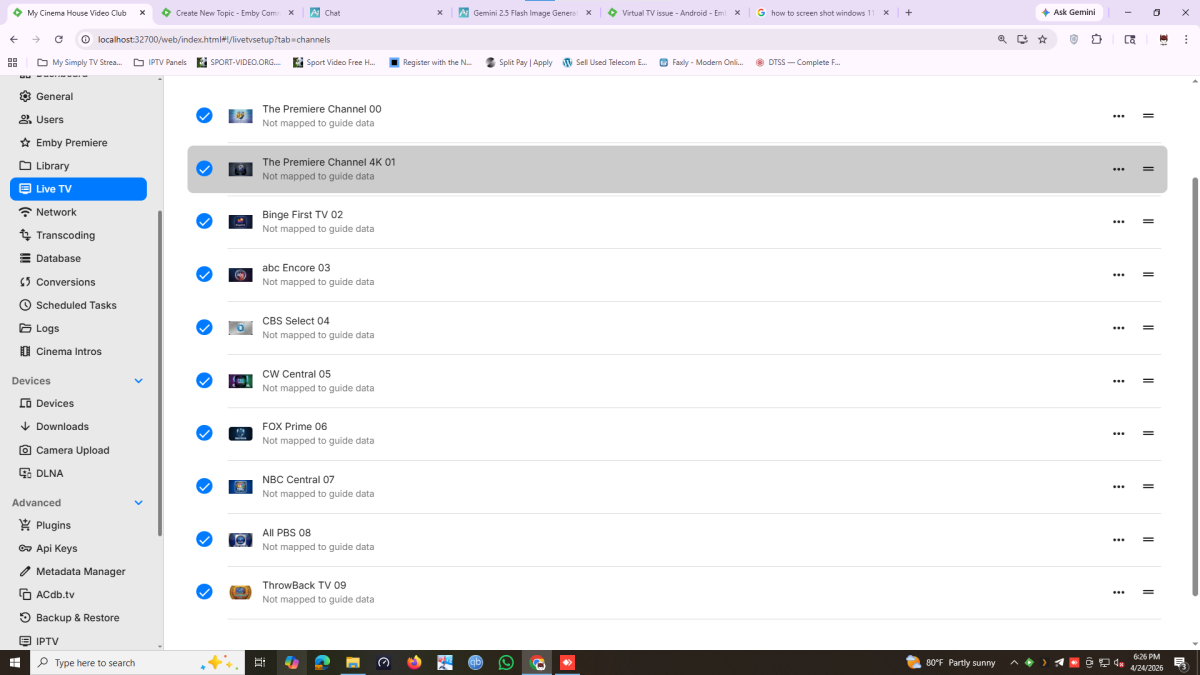1200x675 pixels.
Task: Open more options for CW Central 05
Action: click(x=1118, y=381)
